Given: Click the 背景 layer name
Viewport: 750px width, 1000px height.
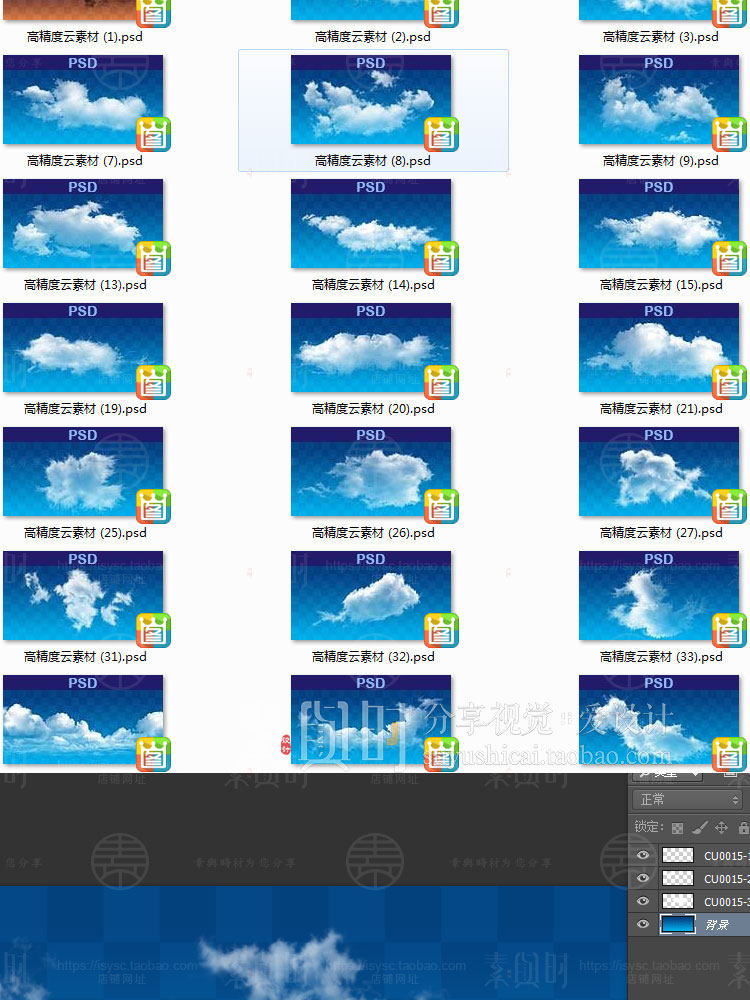Looking at the screenshot, I should 717,925.
